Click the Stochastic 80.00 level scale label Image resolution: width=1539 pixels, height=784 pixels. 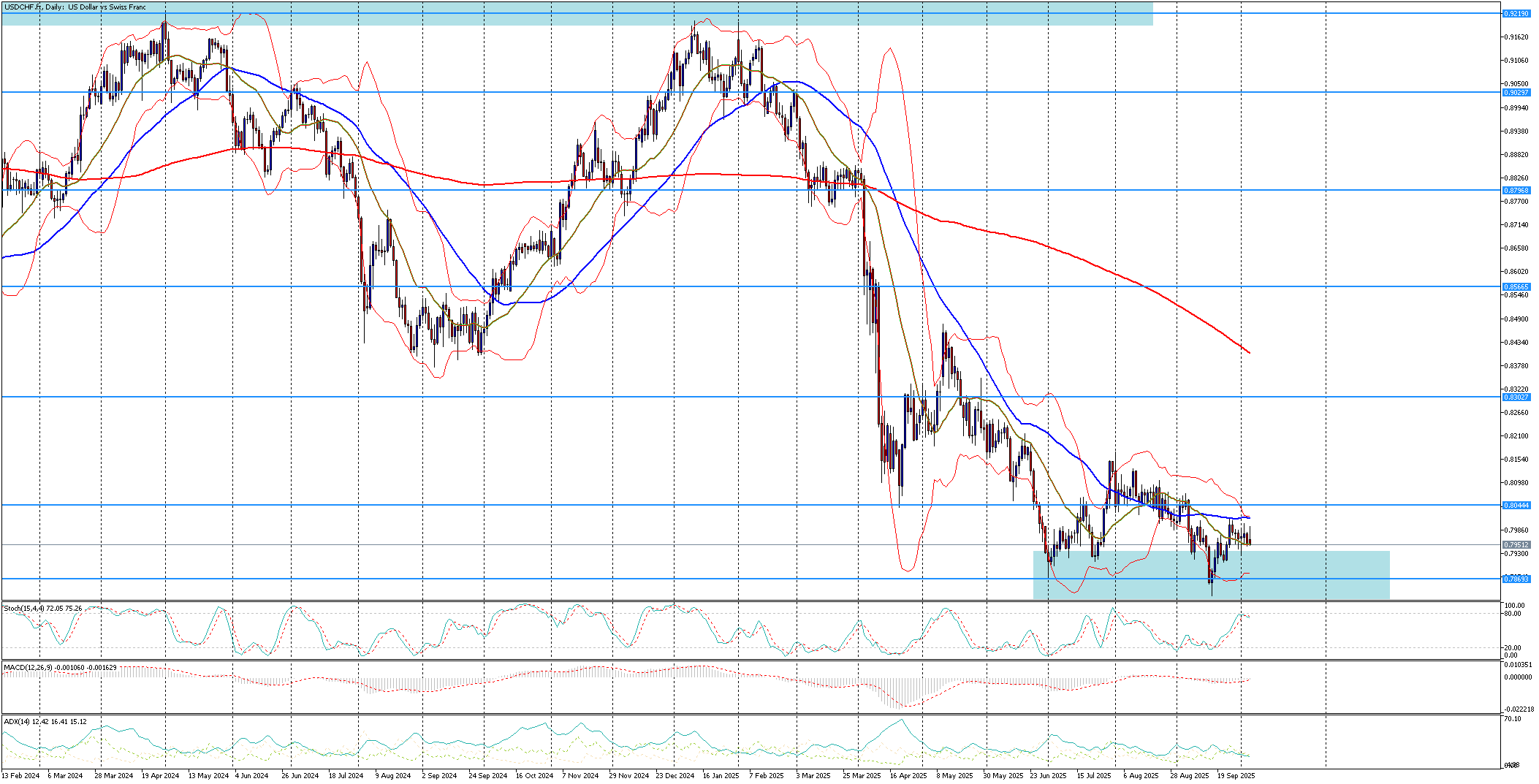click(1511, 614)
